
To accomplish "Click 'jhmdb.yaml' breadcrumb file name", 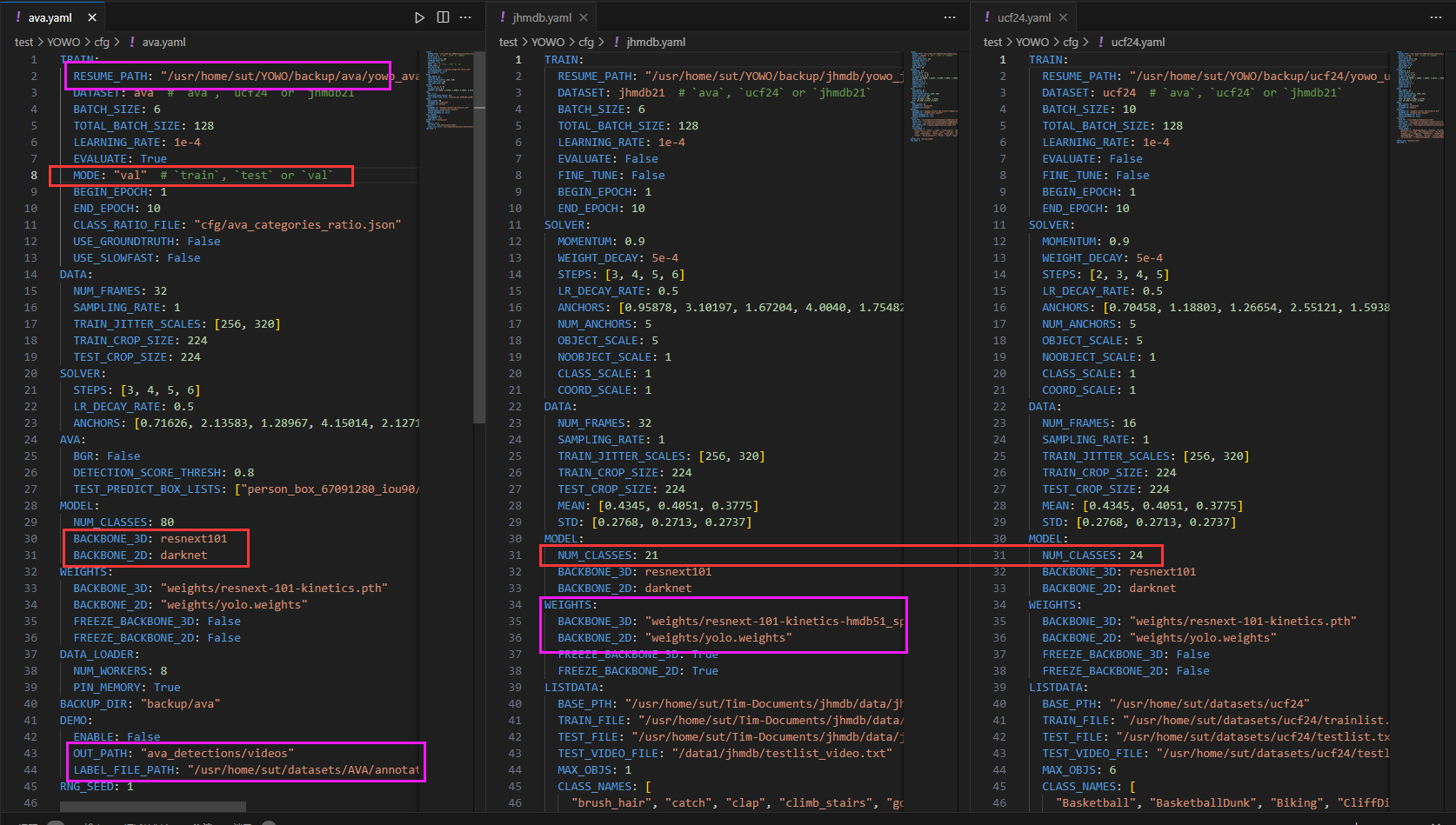I will click(x=656, y=42).
